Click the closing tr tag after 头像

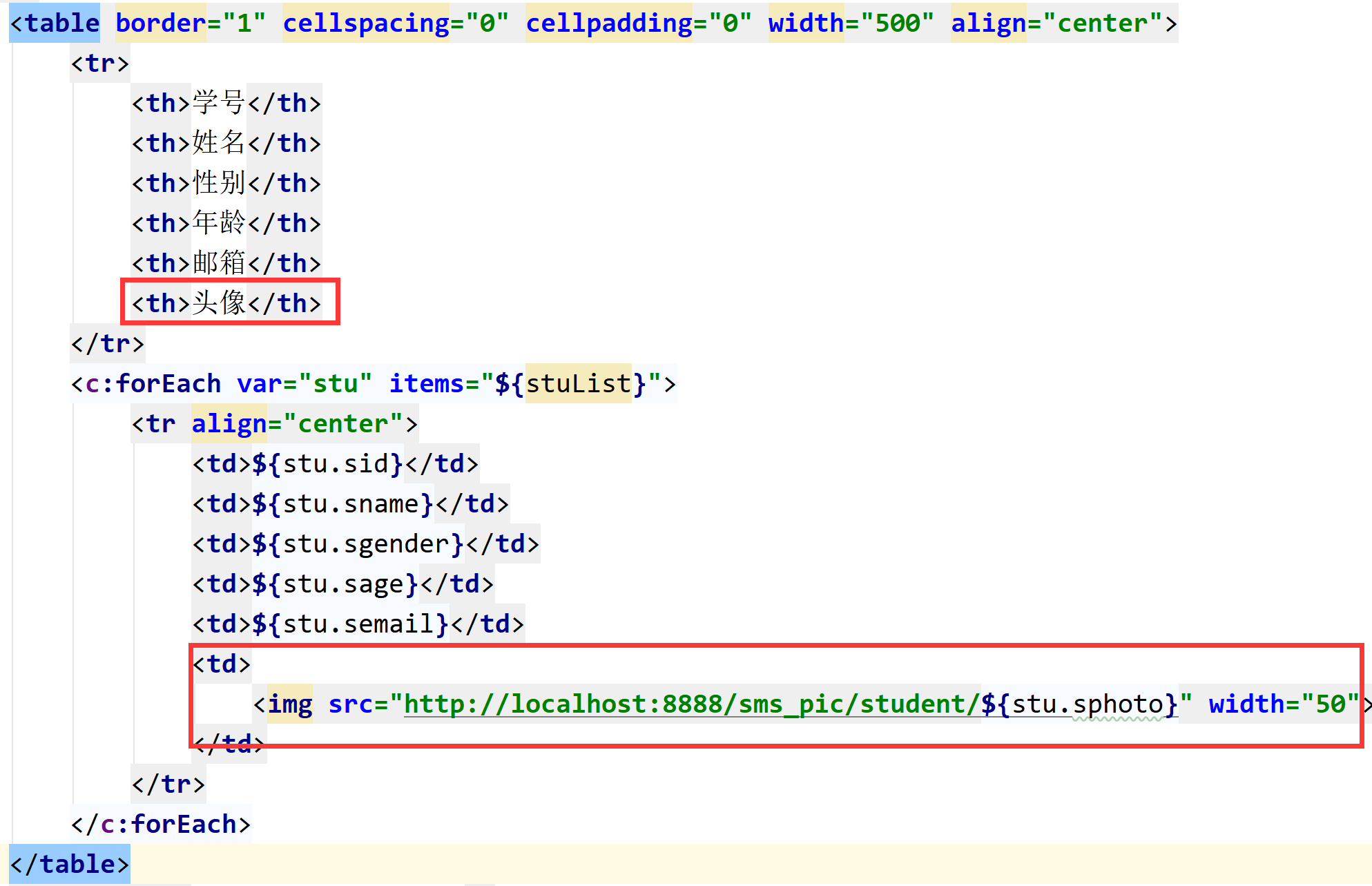point(108,343)
